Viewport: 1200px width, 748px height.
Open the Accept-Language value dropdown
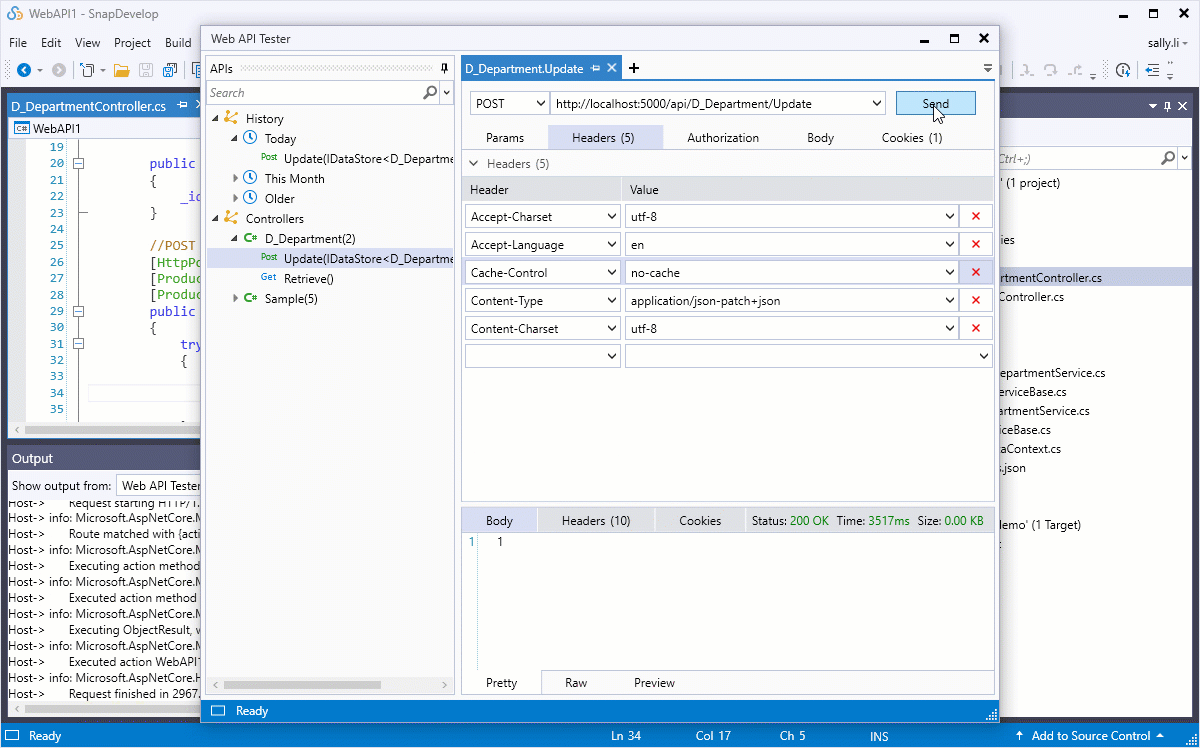[x=949, y=244]
